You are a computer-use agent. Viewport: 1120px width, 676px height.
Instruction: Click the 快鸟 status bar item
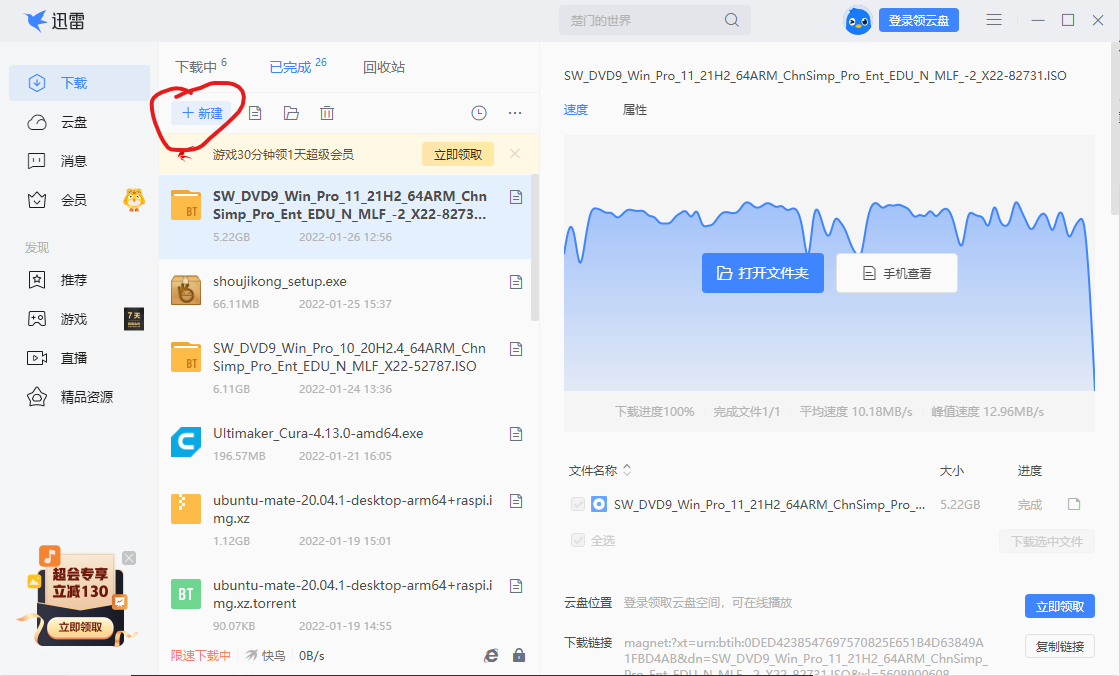[x=265, y=655]
